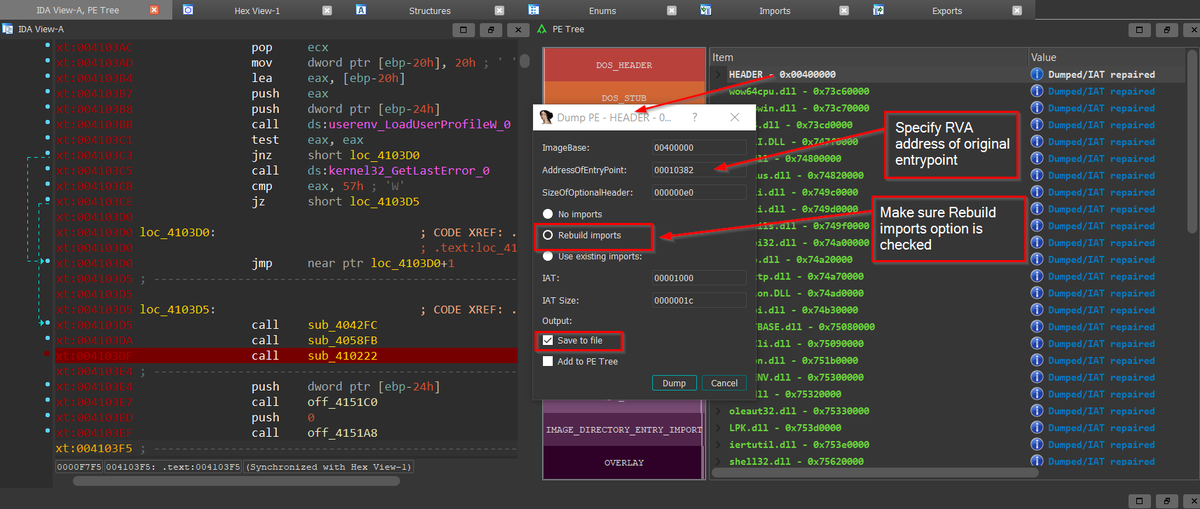This screenshot has width=1200, height=509.
Task: Open the Structures tab
Action: (430, 10)
